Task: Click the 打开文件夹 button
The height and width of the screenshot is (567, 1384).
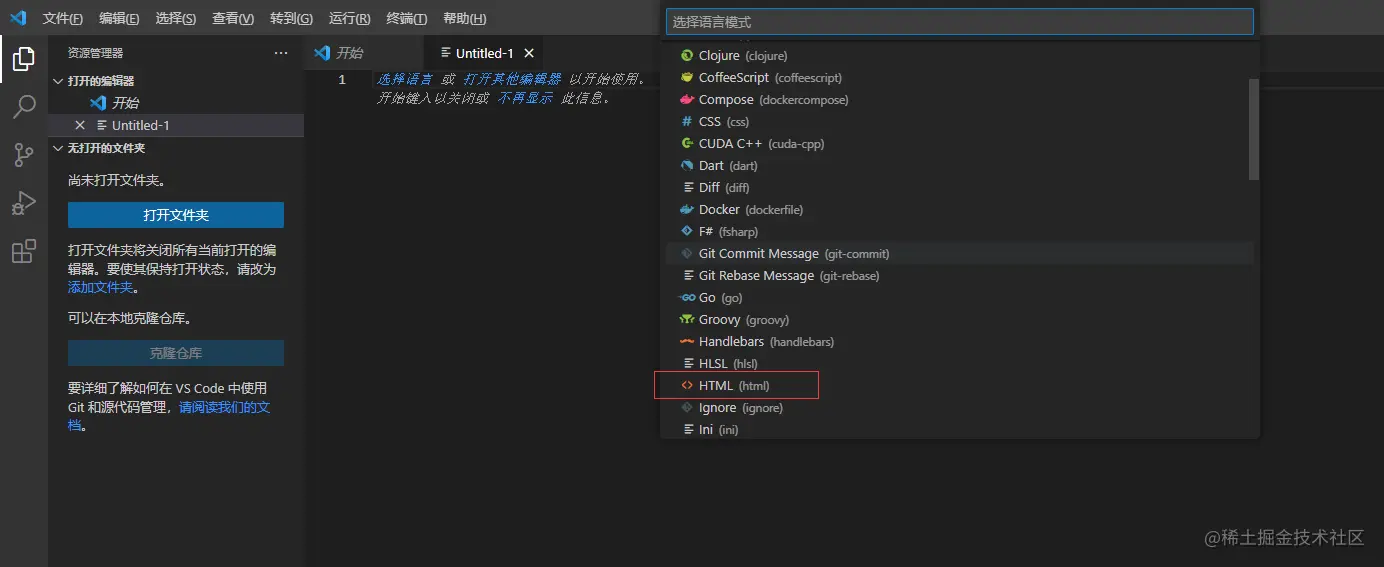Action: coord(176,215)
